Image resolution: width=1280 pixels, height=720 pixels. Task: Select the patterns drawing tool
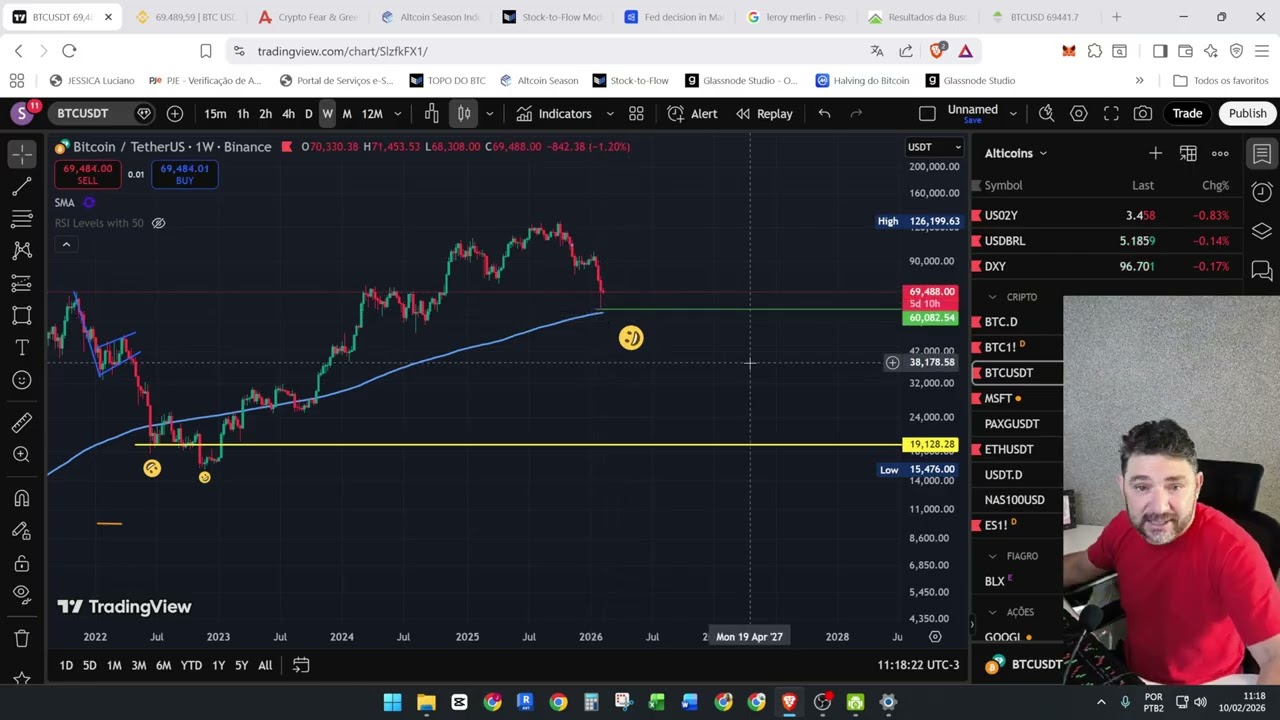[21, 251]
